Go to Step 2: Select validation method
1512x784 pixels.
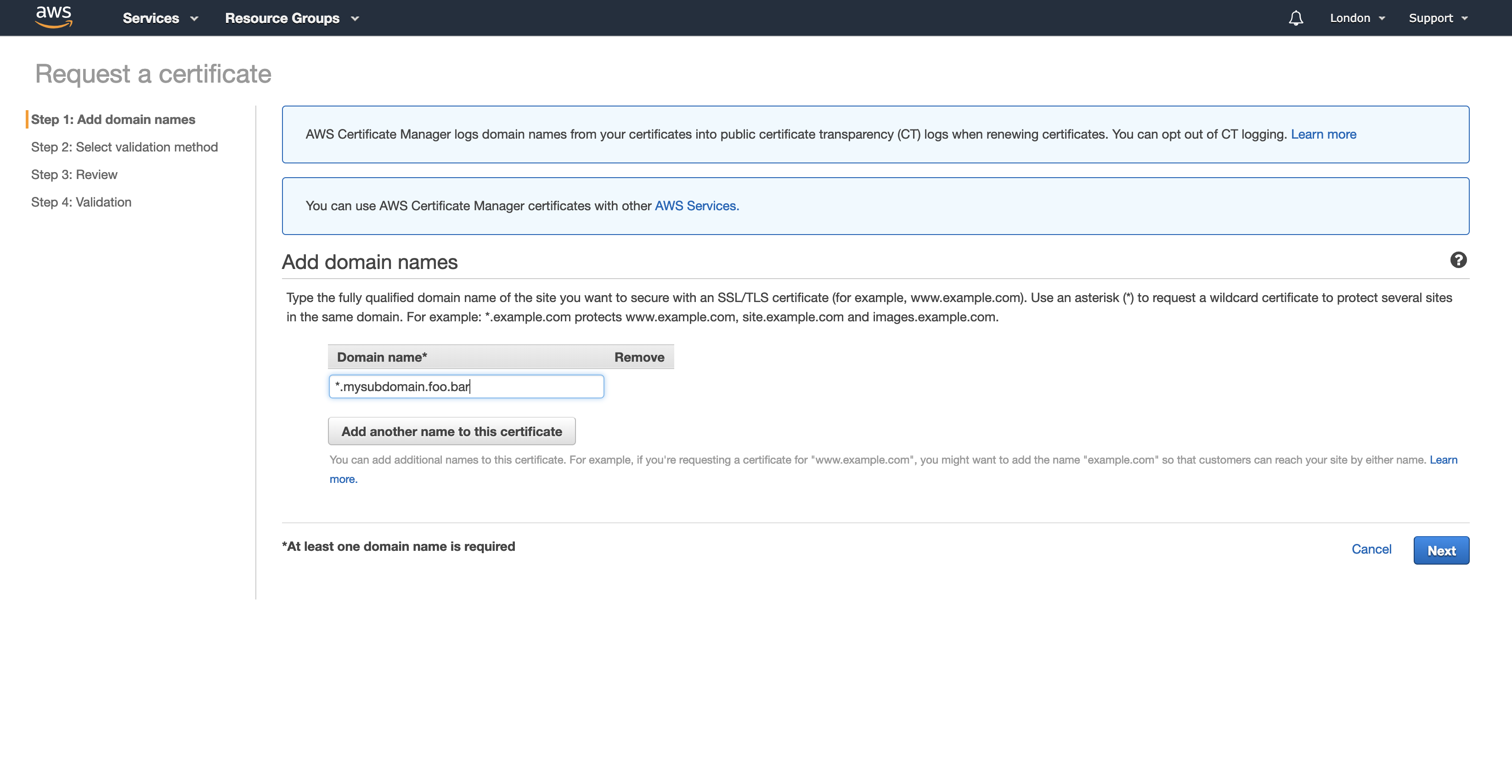point(124,147)
